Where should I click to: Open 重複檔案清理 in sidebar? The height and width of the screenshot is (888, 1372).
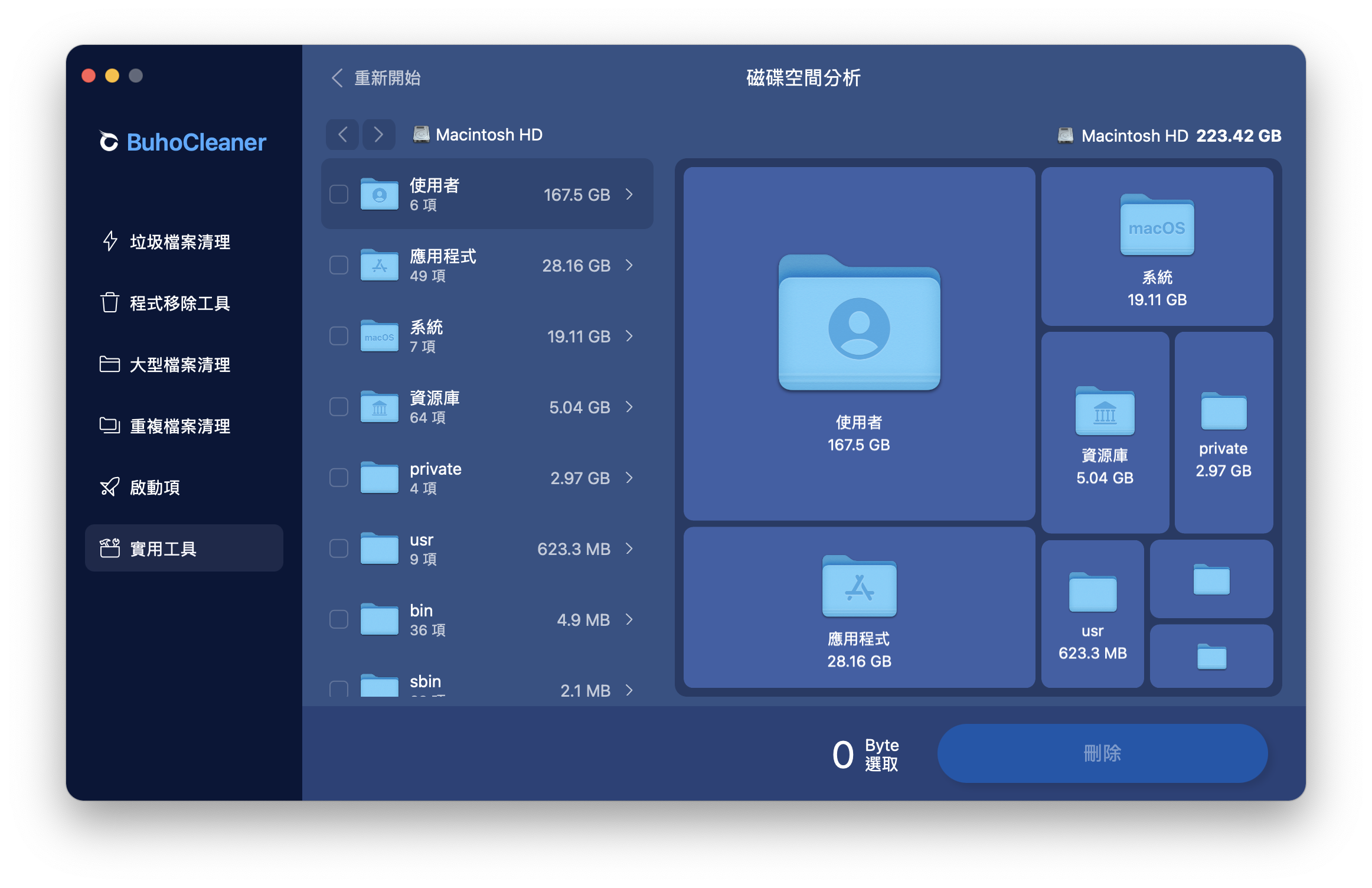tap(184, 426)
